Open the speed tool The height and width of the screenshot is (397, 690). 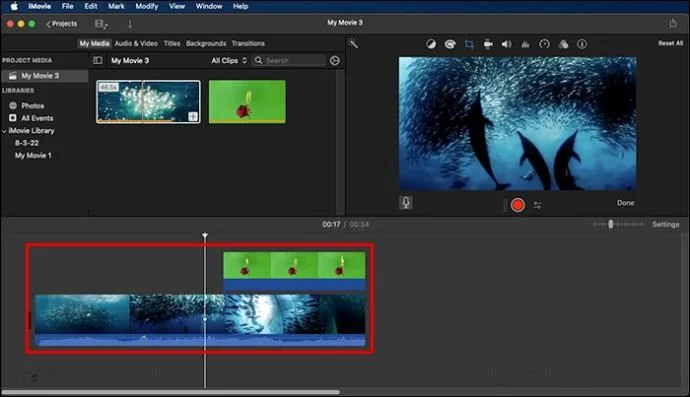544,44
